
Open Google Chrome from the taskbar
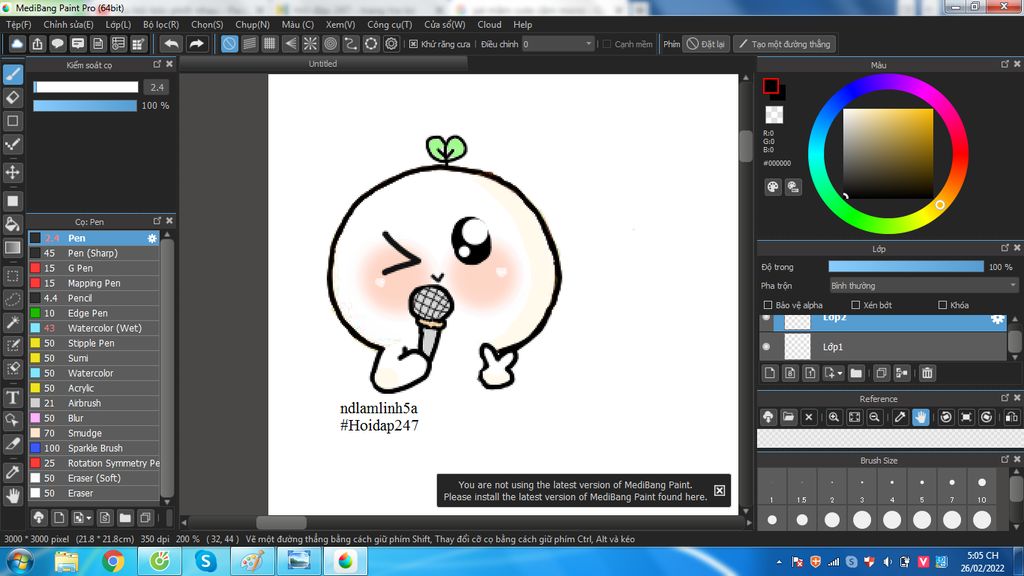click(x=113, y=561)
